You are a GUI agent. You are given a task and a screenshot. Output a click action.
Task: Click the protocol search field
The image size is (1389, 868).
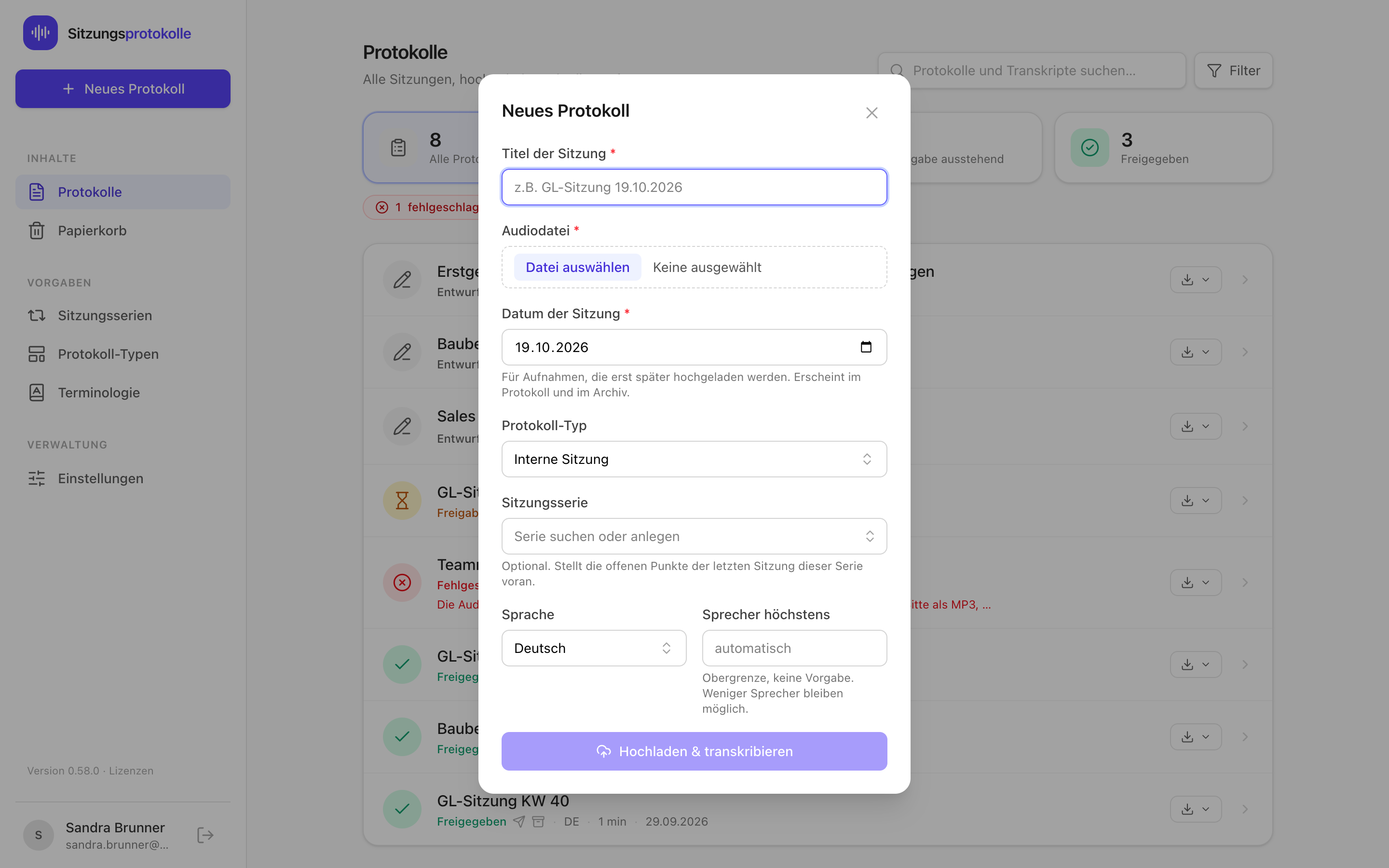pyautogui.click(x=1032, y=70)
